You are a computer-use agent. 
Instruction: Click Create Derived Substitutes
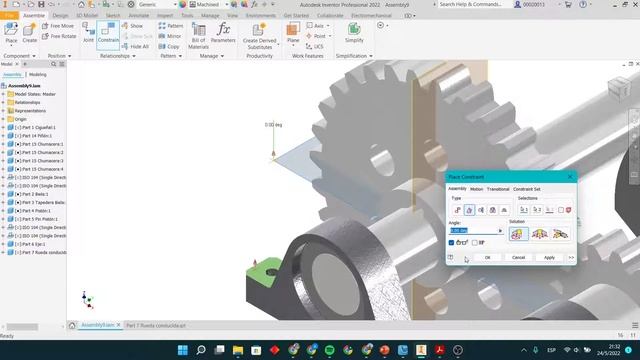[x=260, y=36]
